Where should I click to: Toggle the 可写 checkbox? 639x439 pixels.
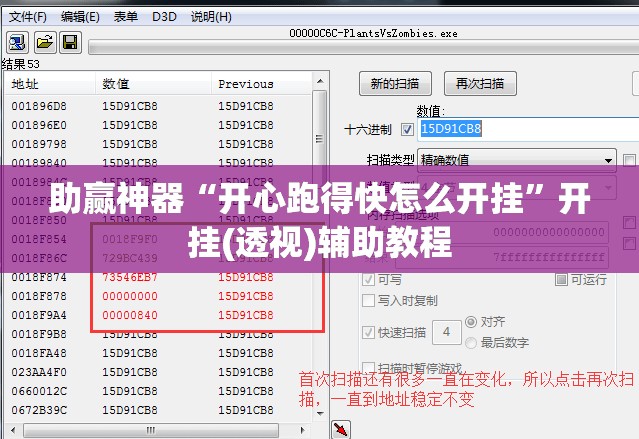coord(368,280)
